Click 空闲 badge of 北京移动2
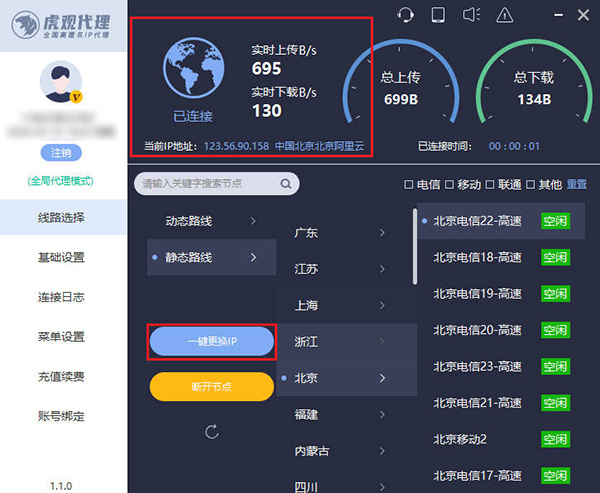The height and width of the screenshot is (493, 600). pos(555,439)
